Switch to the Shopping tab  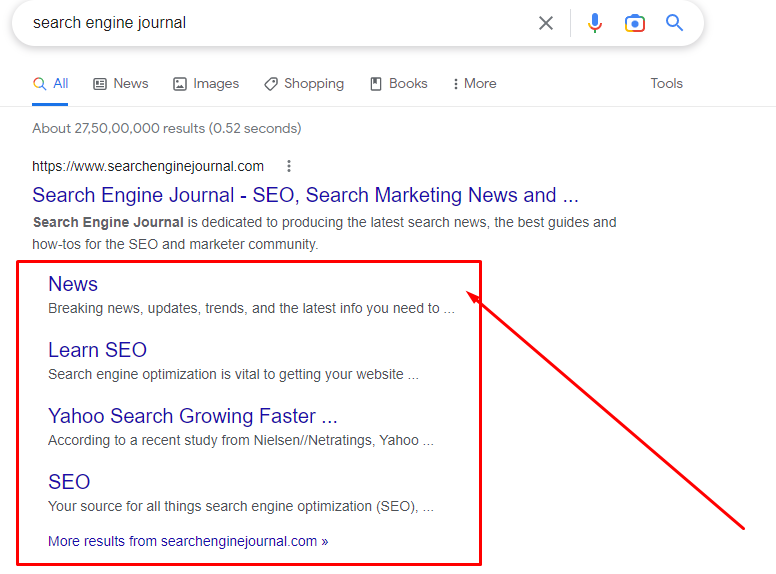[304, 84]
